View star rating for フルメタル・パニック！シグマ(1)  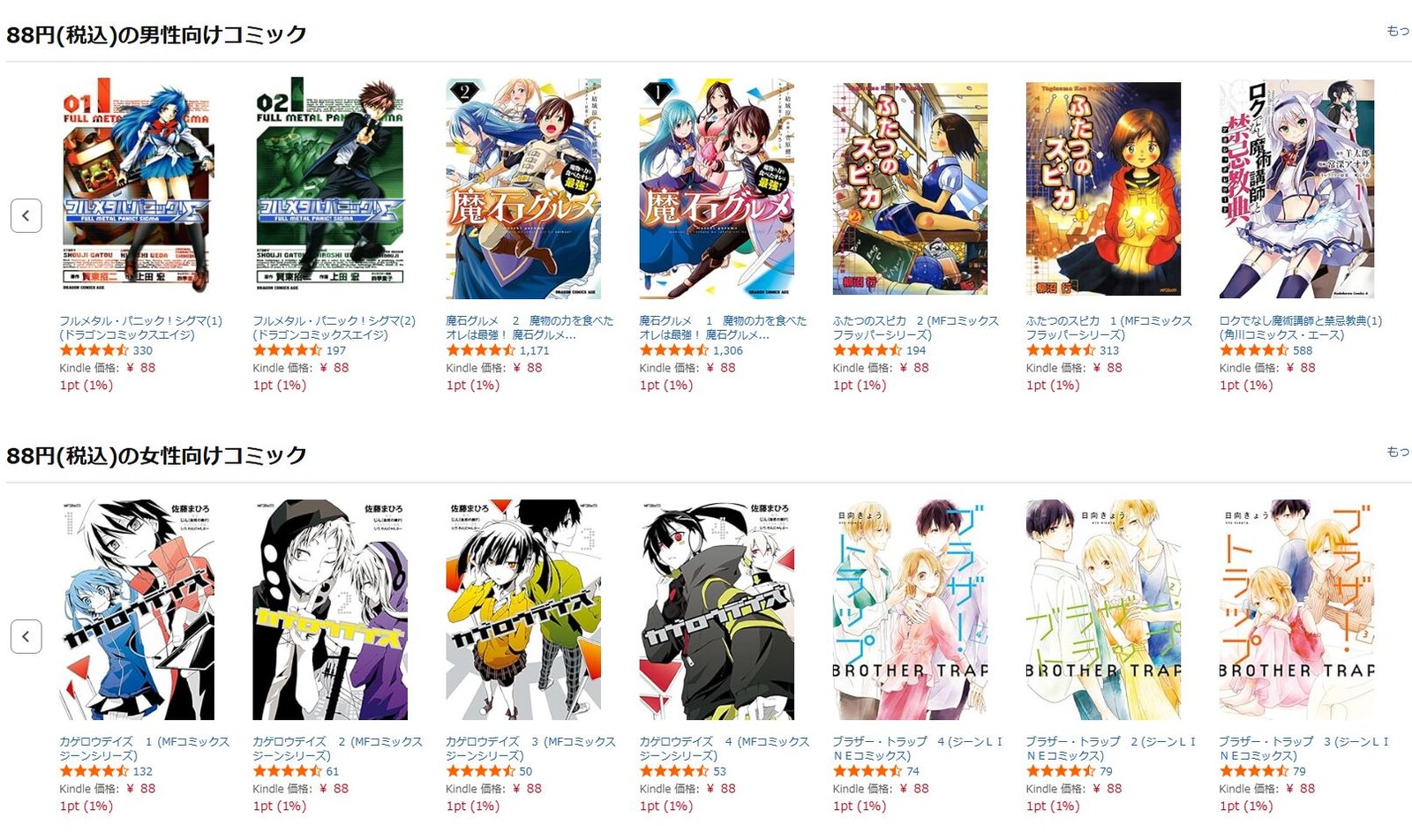click(93, 350)
